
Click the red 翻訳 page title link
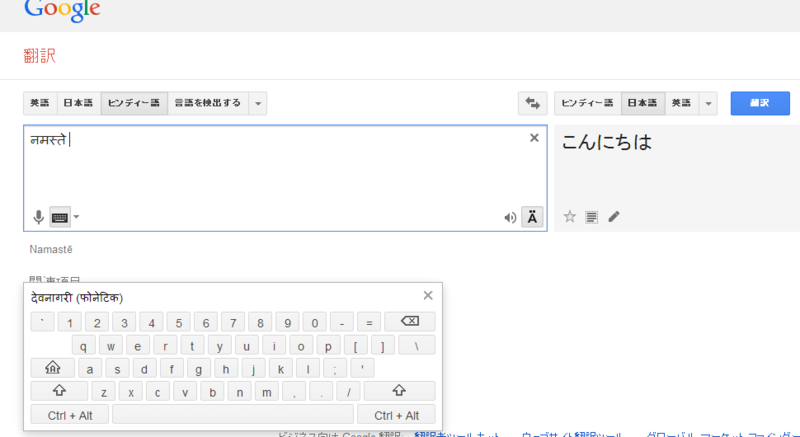(40, 56)
